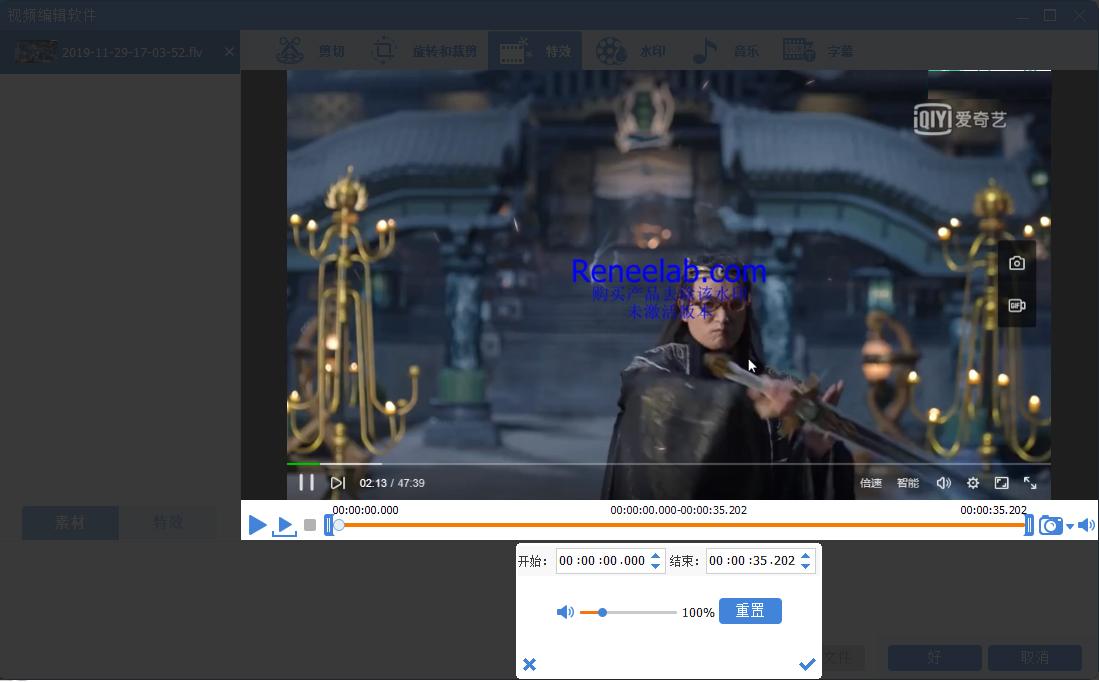Click the blue Play button
Viewport: 1099px width, 682px height.
[257, 524]
